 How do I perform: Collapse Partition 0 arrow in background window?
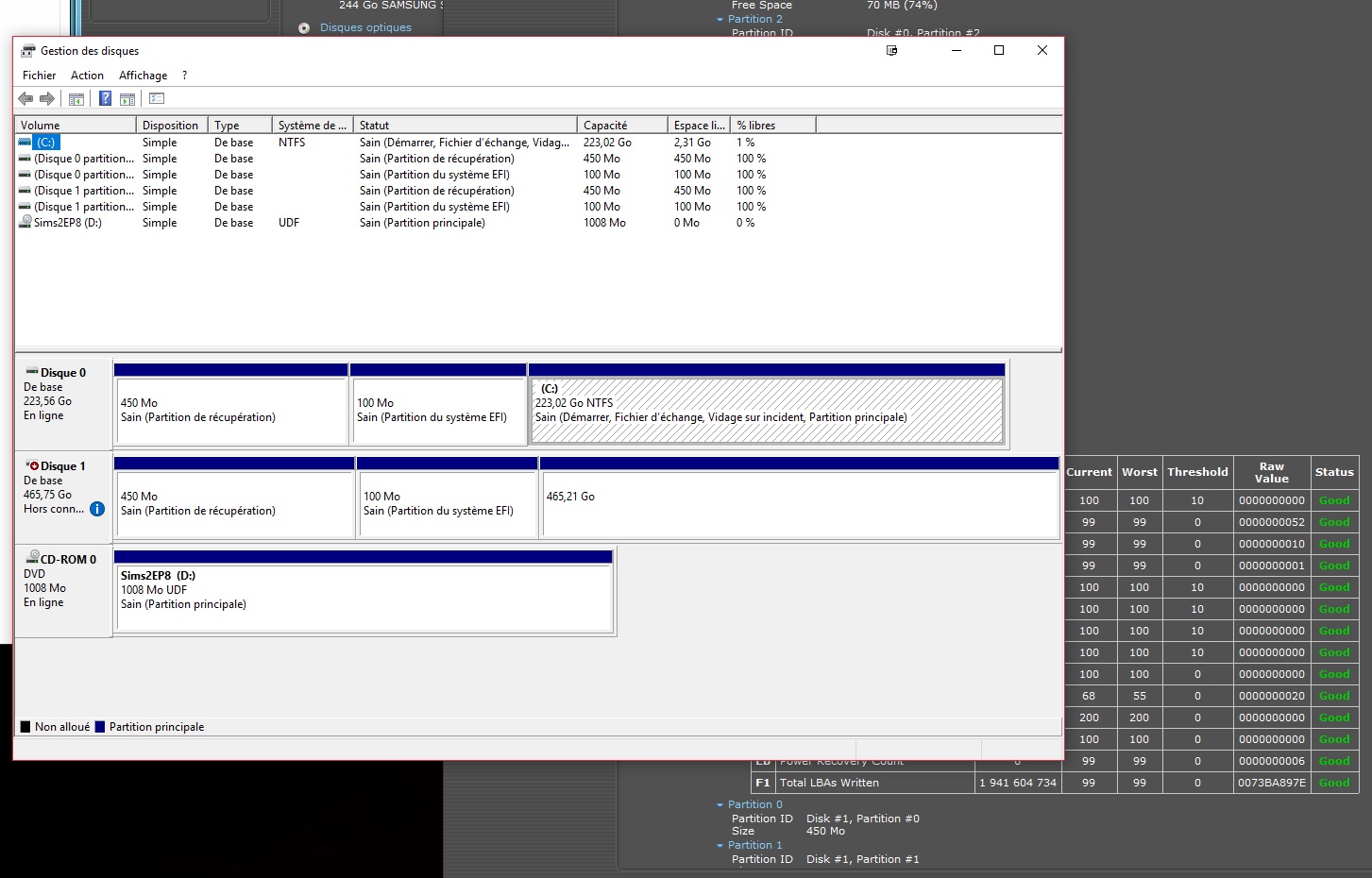tap(720, 805)
